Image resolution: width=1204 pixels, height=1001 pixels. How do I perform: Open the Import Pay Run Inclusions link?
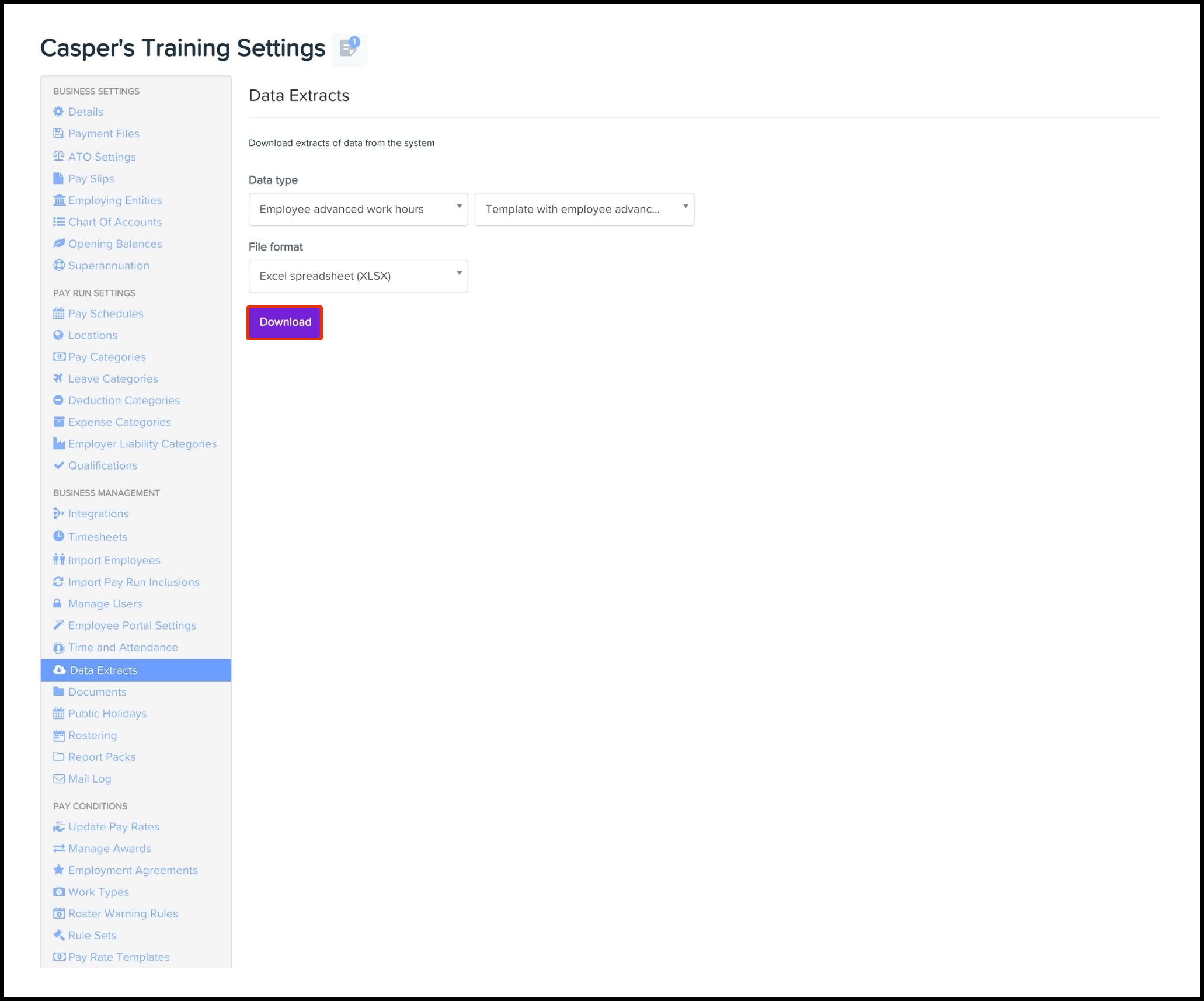[134, 582]
